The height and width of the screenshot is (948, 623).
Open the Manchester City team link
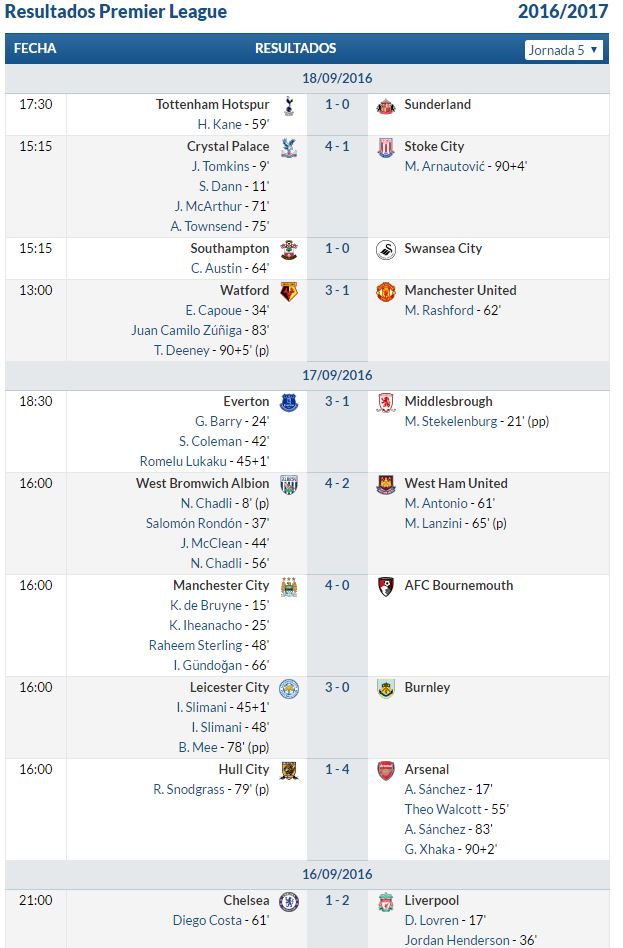click(x=221, y=585)
